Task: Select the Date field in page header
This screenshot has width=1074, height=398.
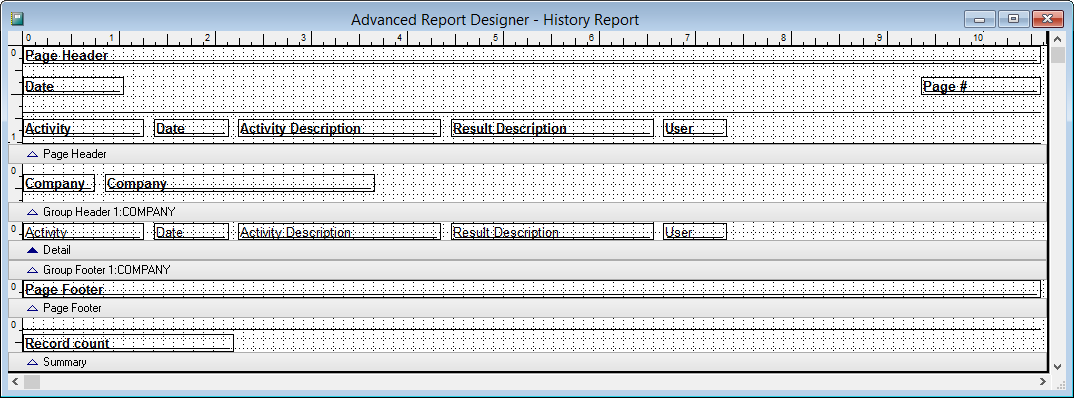Action: (73, 86)
